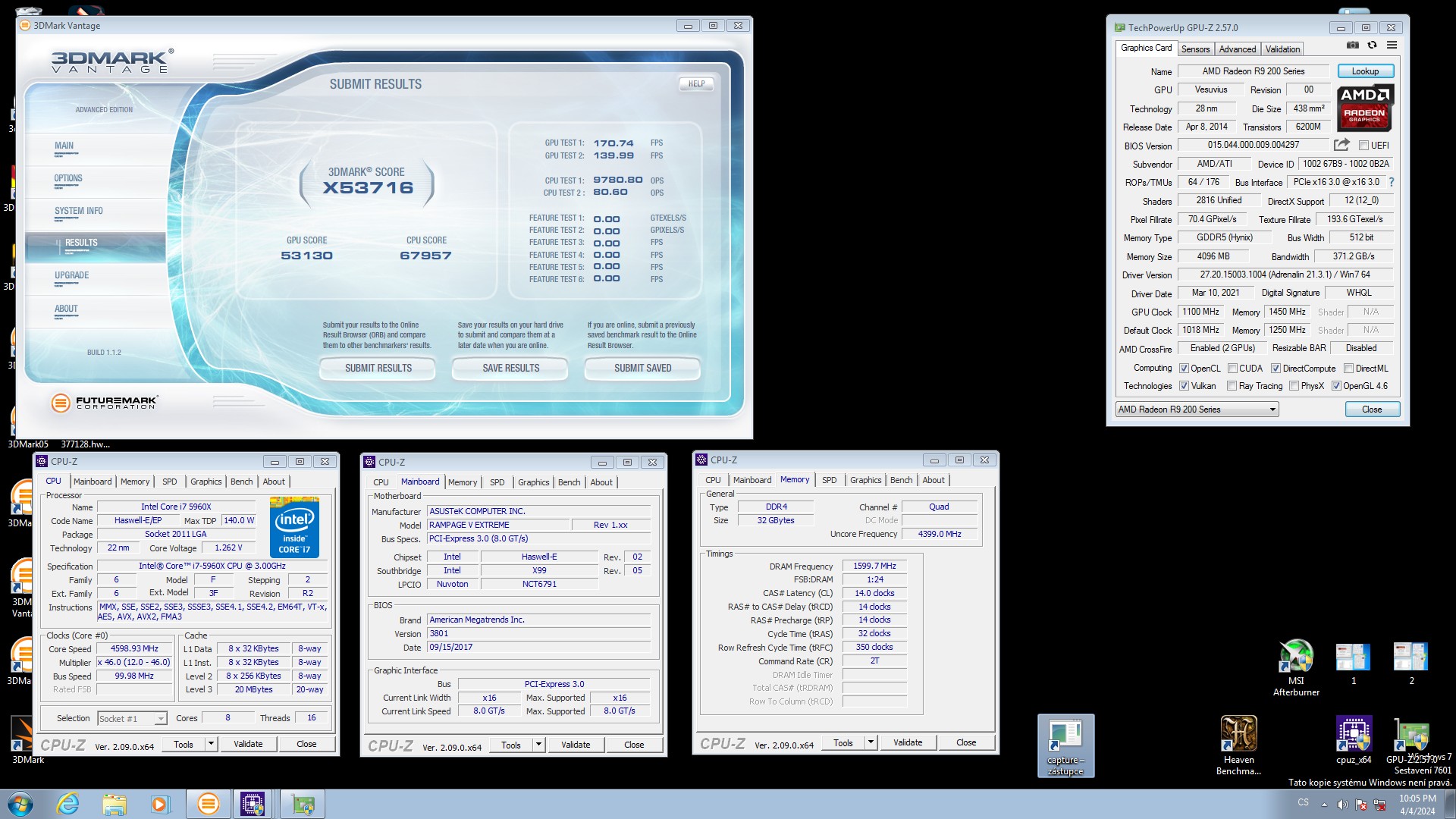The height and width of the screenshot is (819, 1456).
Task: Click volume speaker tray icon
Action: 1342,805
